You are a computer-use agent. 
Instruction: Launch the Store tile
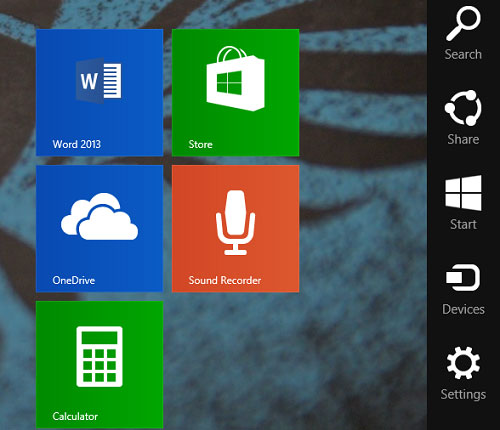[235, 92]
